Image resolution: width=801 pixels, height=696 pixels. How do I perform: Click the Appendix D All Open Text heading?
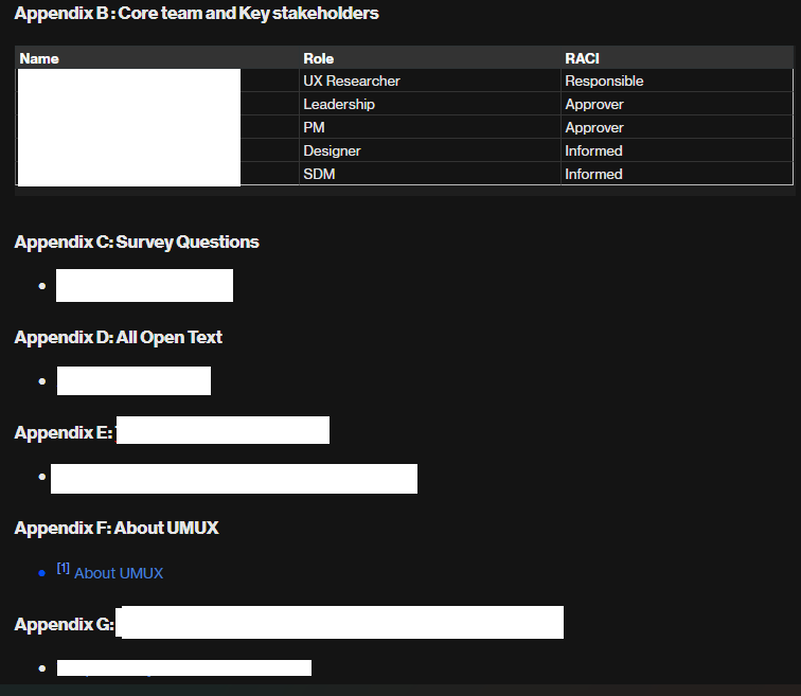pos(118,337)
